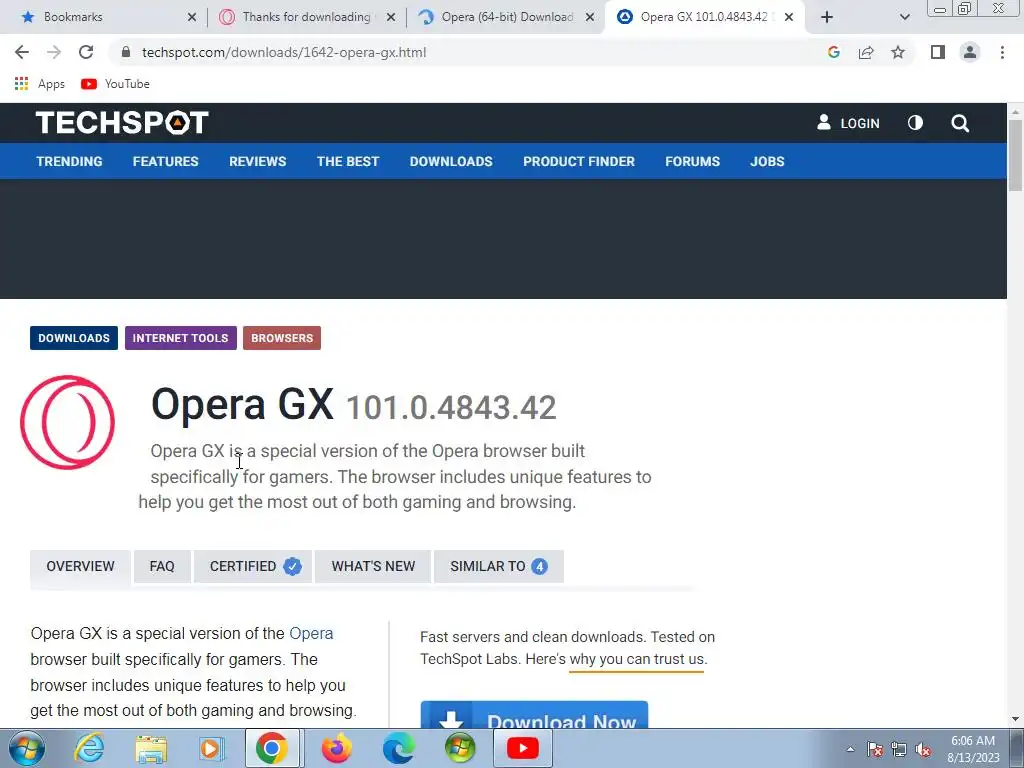The image size is (1024, 768).
Task: Click the DOWNLOADS category tag
Action: (74, 338)
